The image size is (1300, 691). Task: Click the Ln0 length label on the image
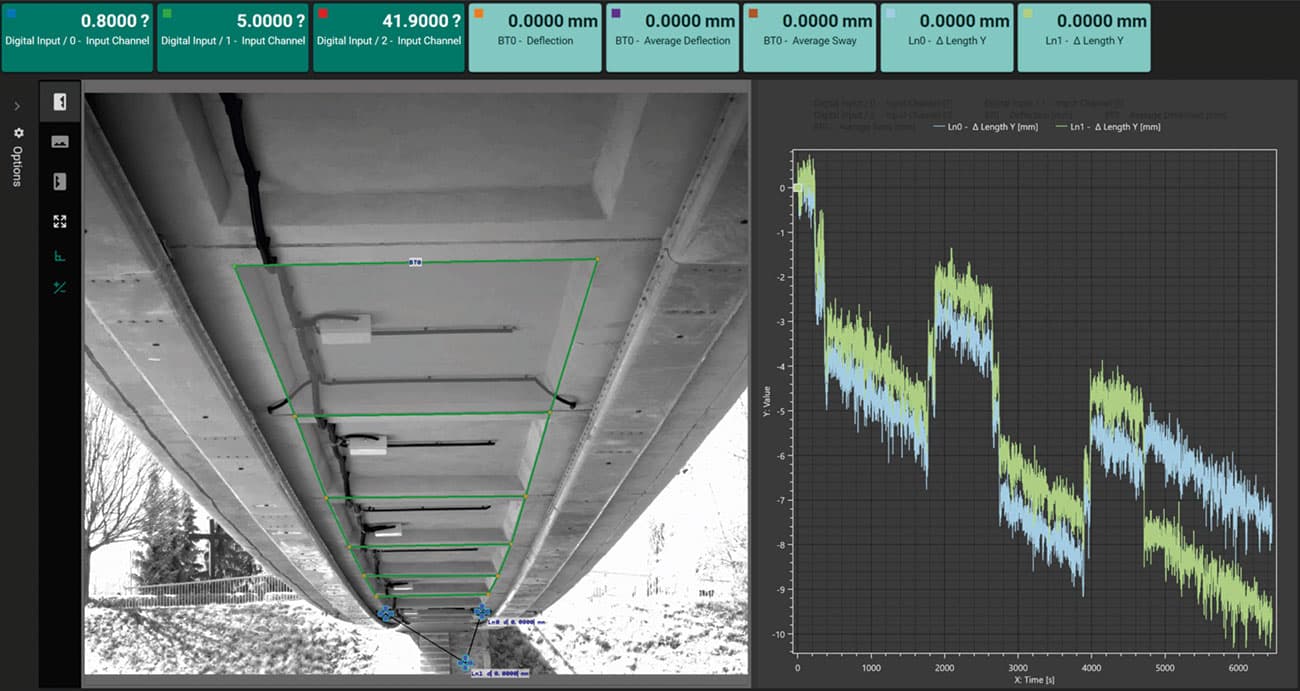pos(516,621)
